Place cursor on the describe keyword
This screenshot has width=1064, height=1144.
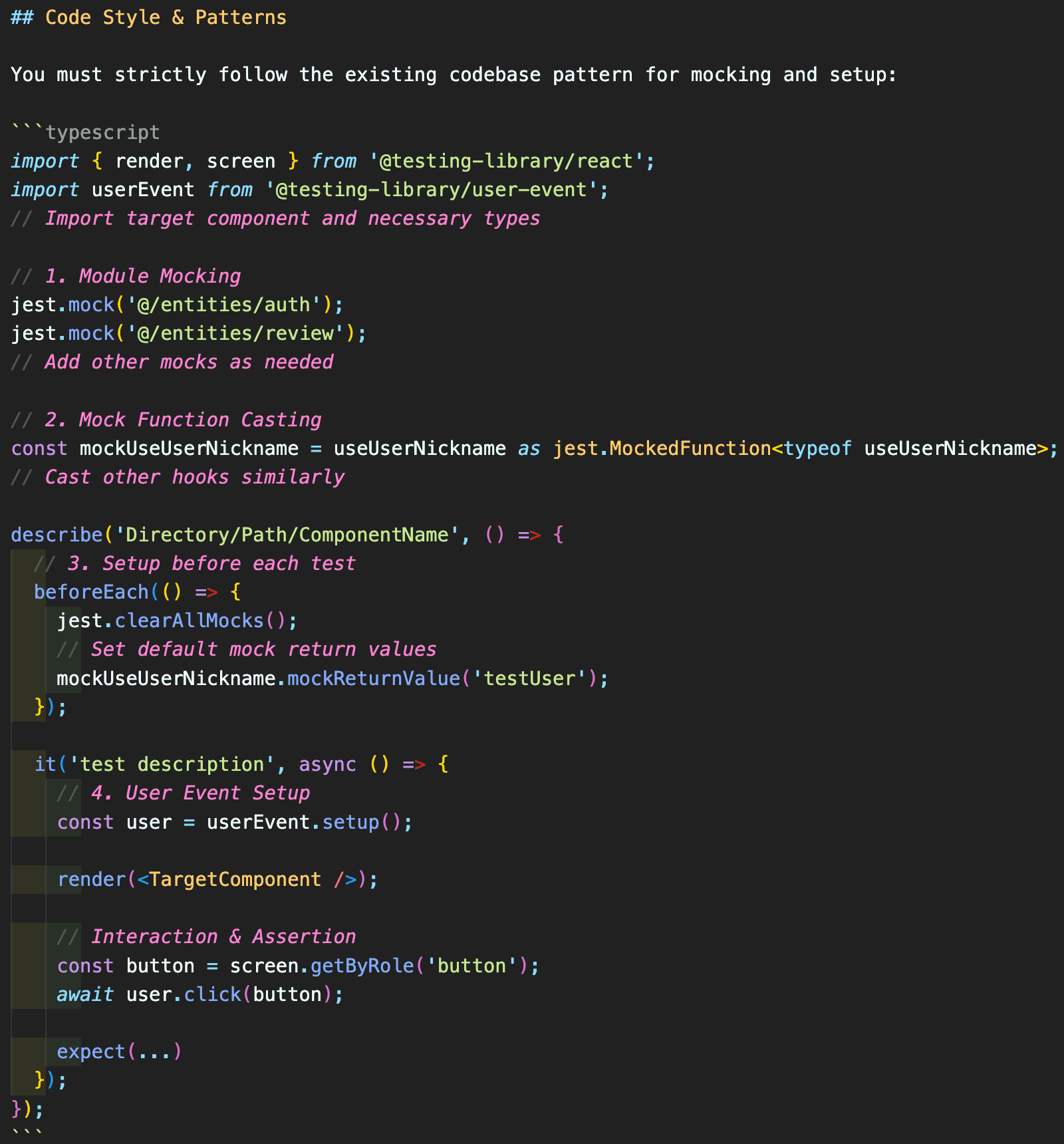point(57,535)
